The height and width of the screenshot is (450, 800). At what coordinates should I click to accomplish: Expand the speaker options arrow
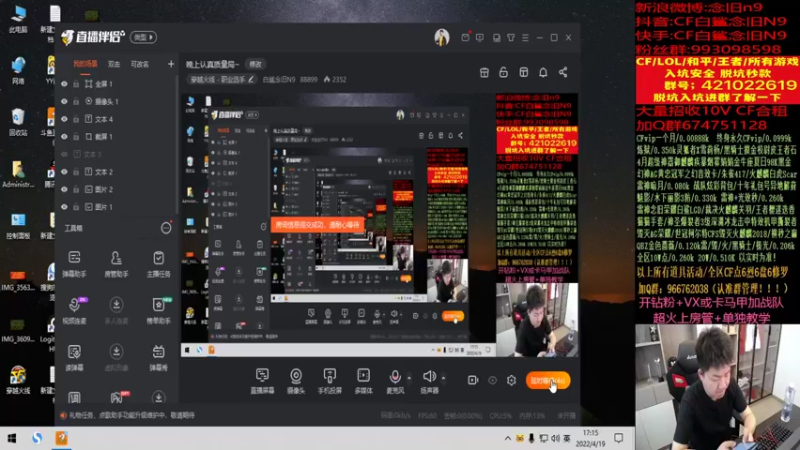[443, 378]
